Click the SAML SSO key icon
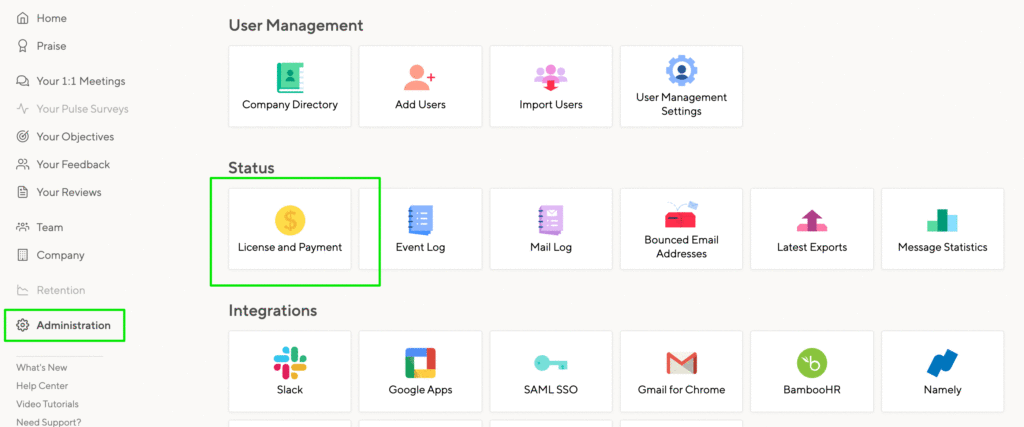 coord(551,363)
